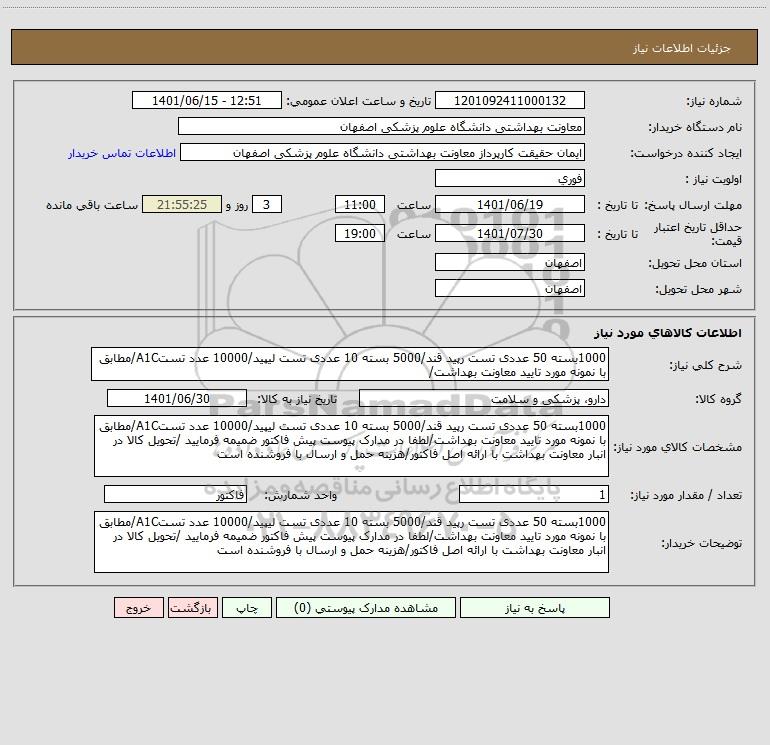Click the label واحد شمارش
Image resolution: width=770 pixels, height=745 pixels.
pos(301,496)
